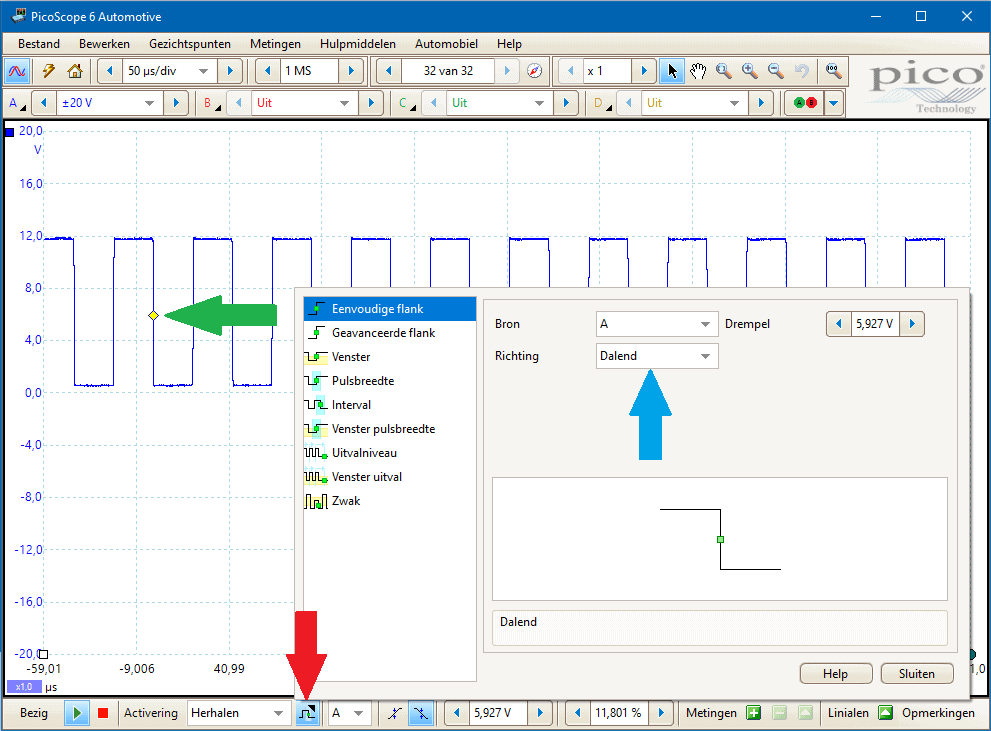The image size is (991, 731).
Task: Select Geavanceerde flank trigger type
Action: 389,333
